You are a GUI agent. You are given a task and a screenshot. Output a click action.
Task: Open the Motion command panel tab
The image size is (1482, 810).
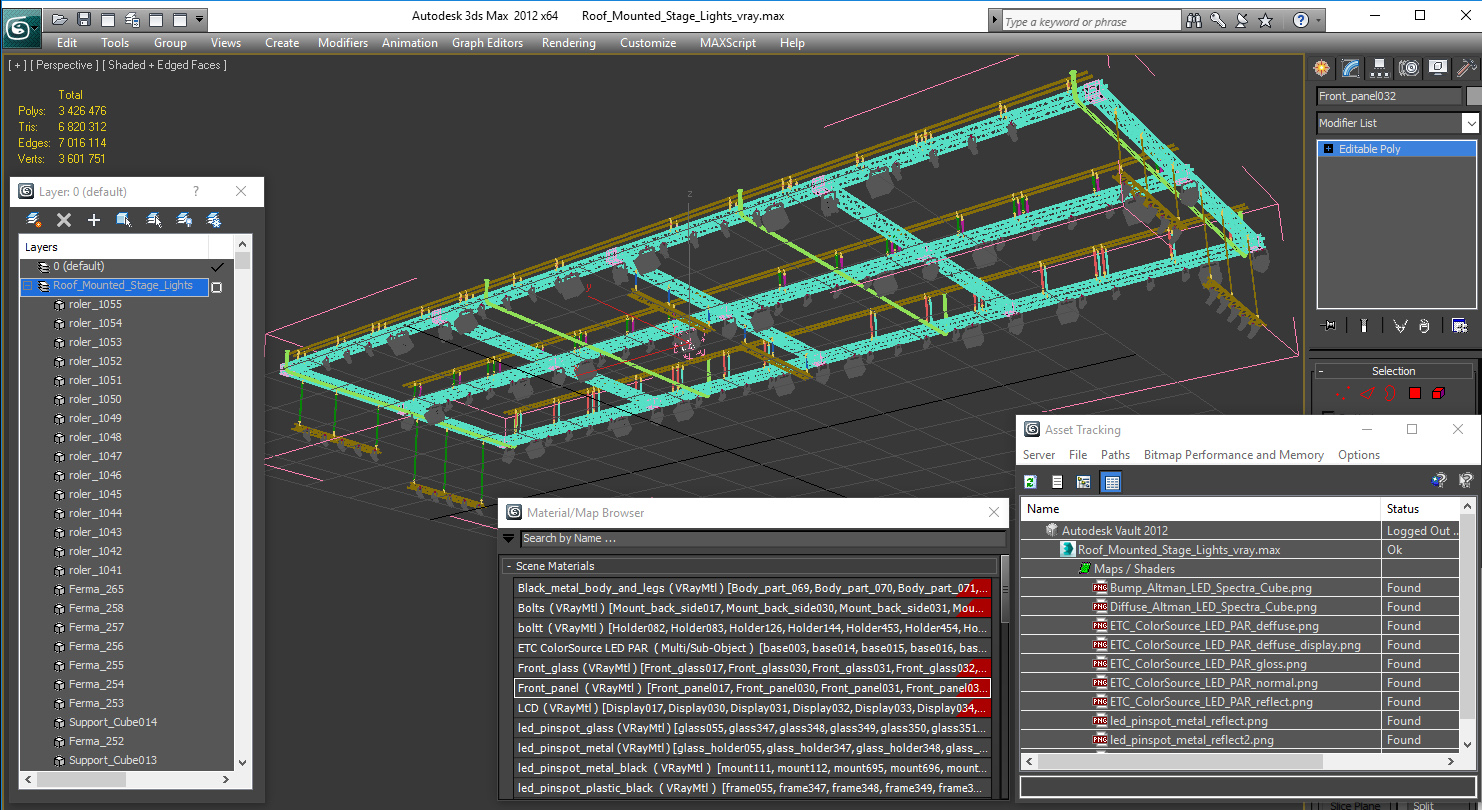(1409, 68)
